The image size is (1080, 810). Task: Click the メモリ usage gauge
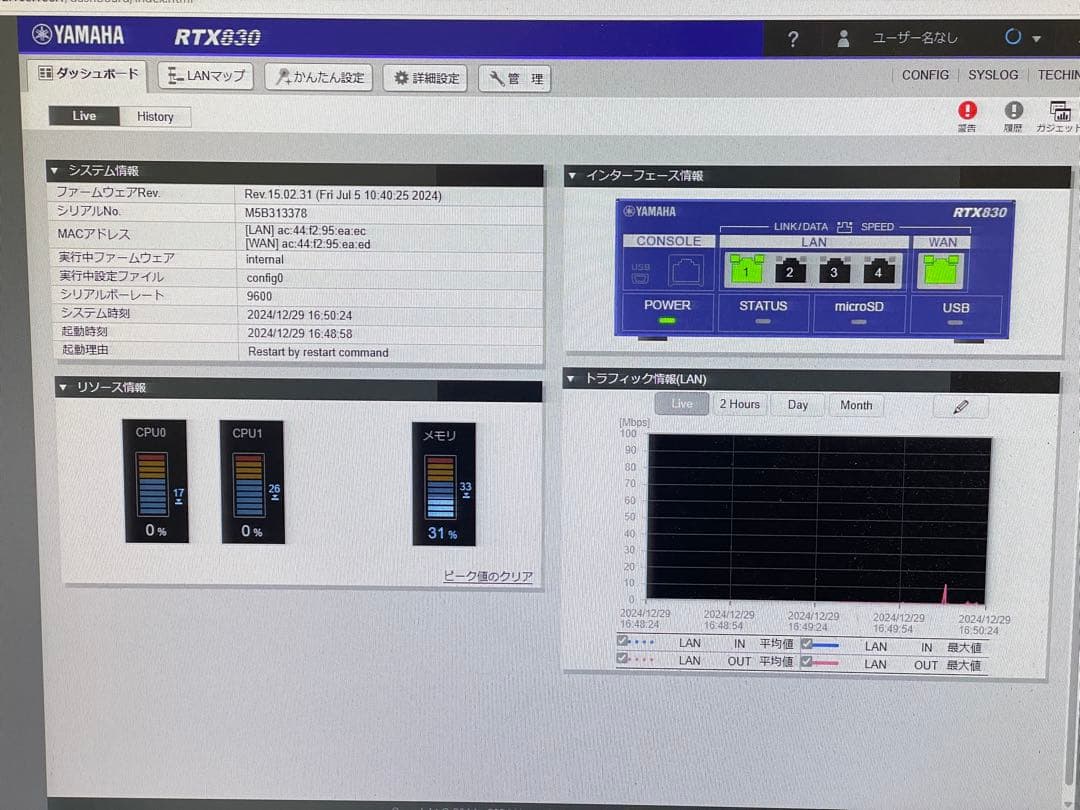(x=444, y=484)
